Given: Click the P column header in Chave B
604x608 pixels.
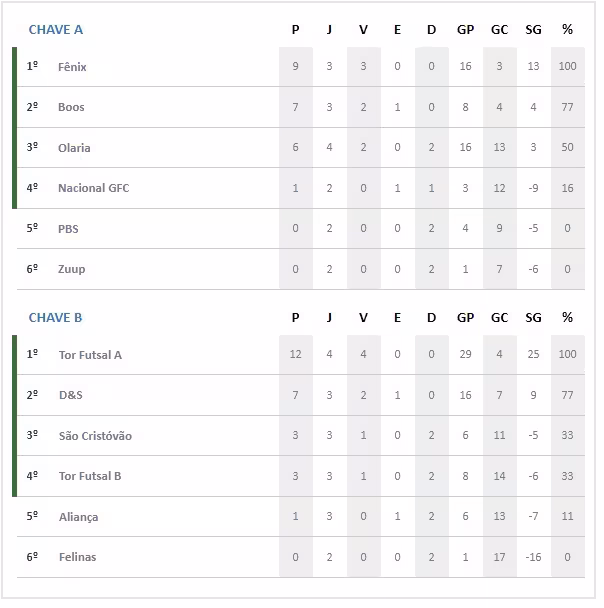Looking at the screenshot, I should 295,318.
